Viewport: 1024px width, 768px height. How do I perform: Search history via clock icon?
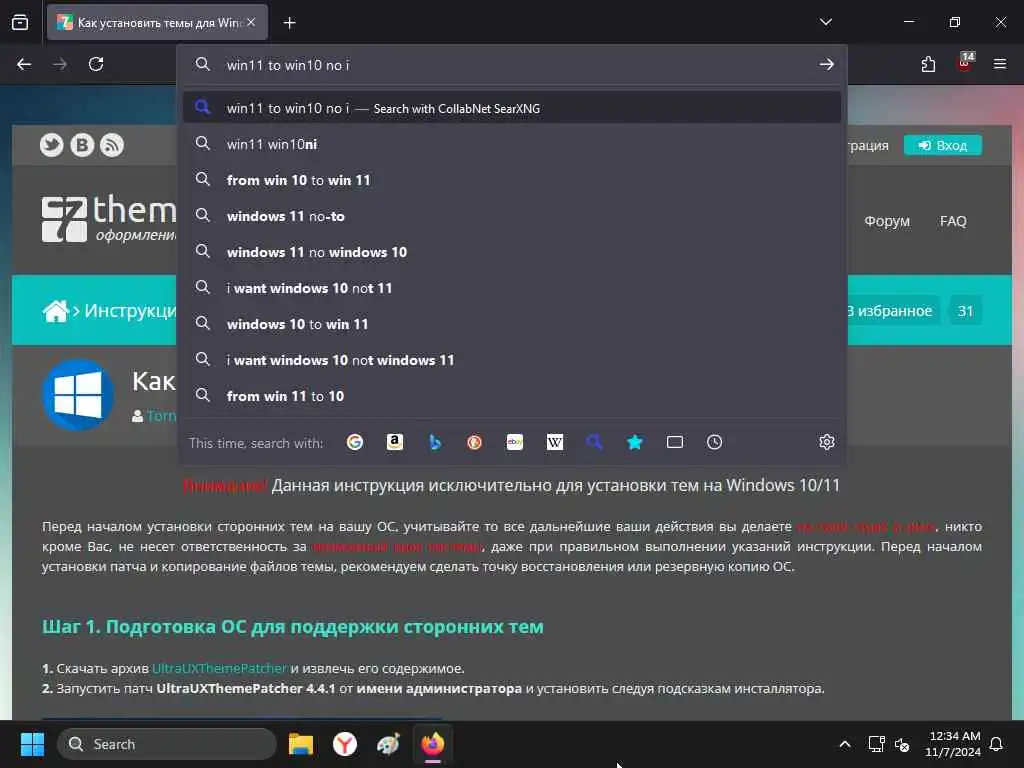(x=714, y=442)
